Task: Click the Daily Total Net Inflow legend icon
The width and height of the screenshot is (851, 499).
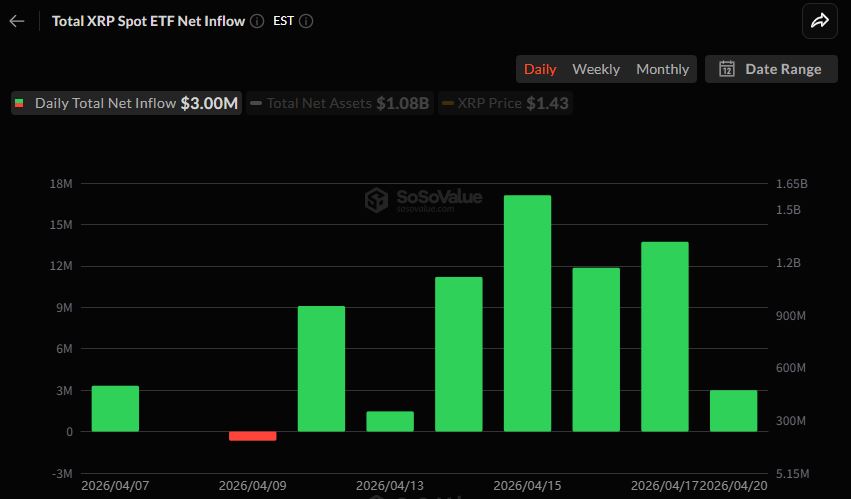Action: coord(19,103)
